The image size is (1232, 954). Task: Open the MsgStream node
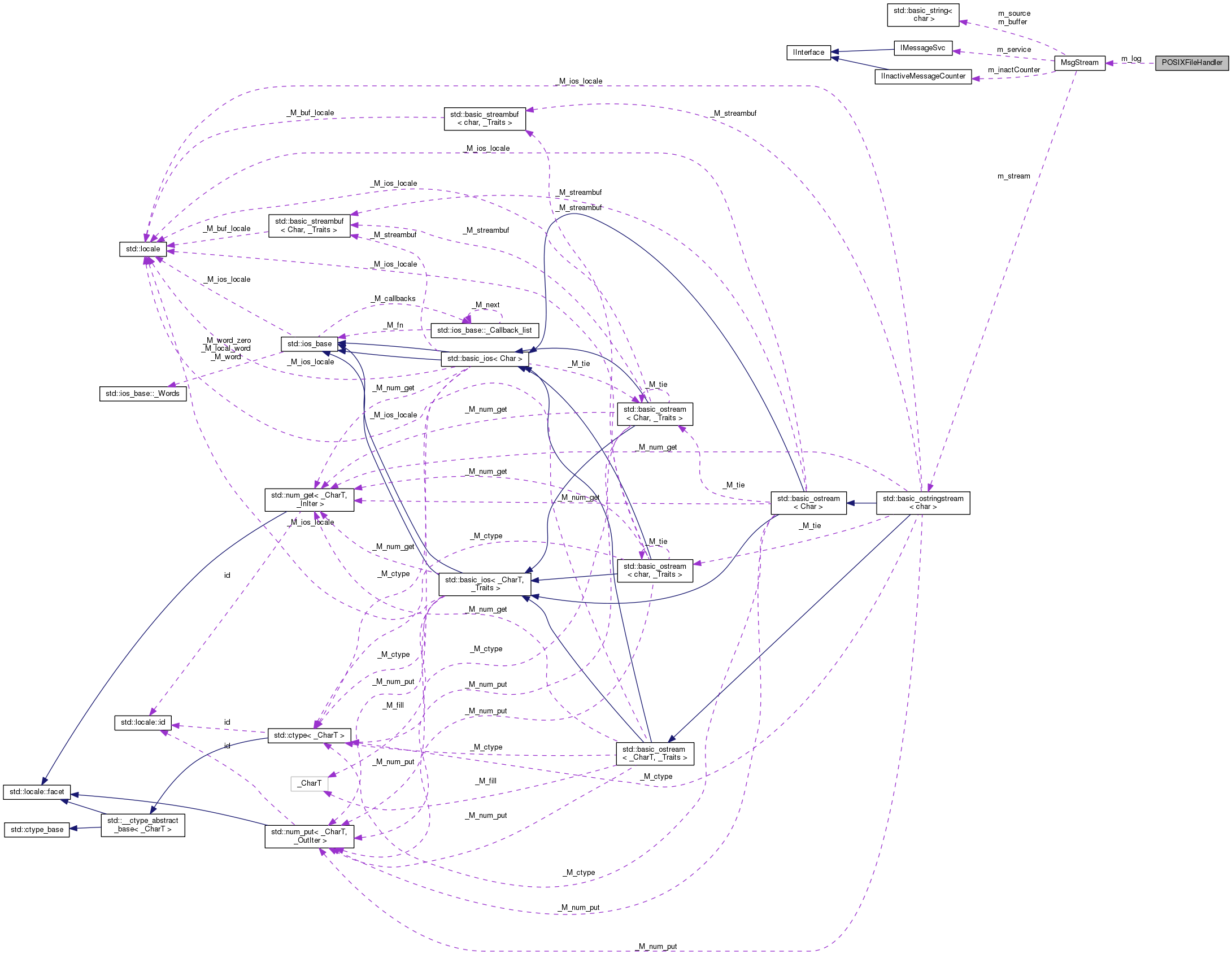(x=1081, y=63)
